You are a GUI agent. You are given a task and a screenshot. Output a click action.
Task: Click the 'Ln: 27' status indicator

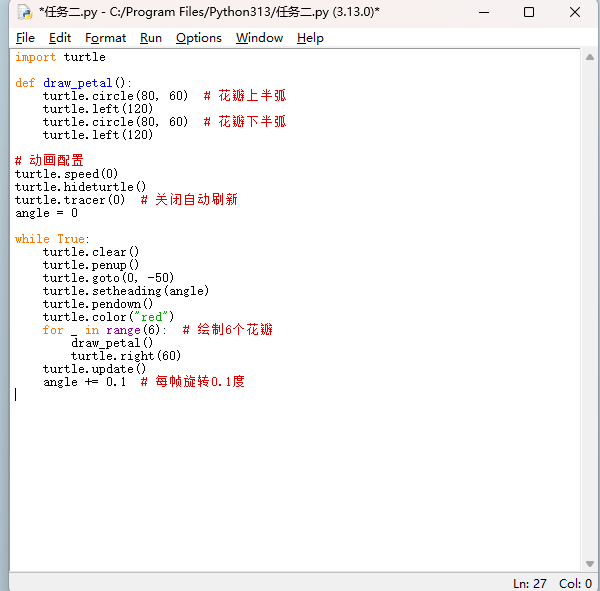point(530,584)
